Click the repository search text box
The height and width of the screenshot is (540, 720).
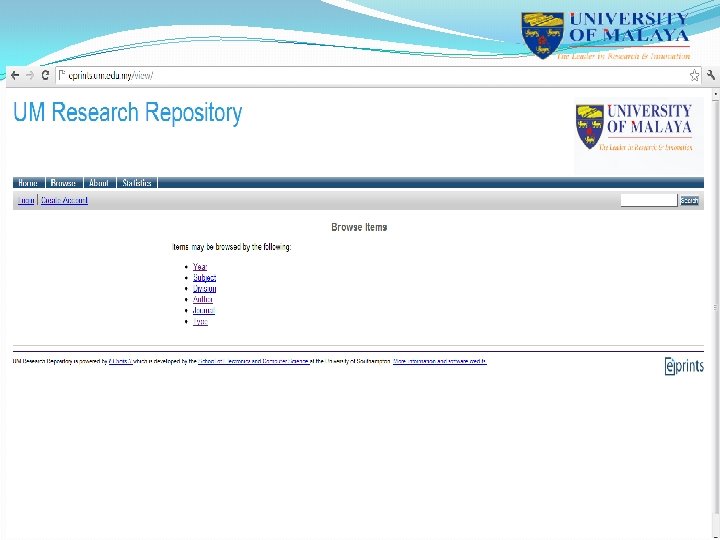click(x=649, y=200)
